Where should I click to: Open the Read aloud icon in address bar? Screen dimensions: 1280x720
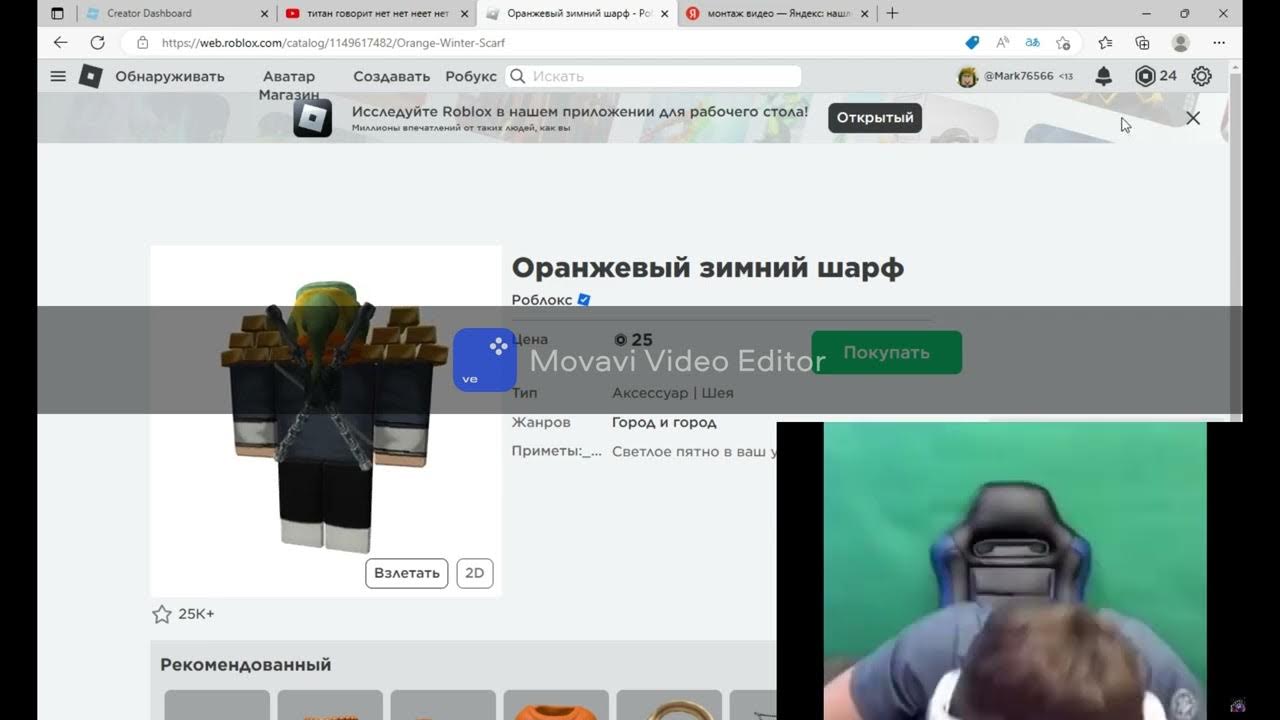[1002, 43]
